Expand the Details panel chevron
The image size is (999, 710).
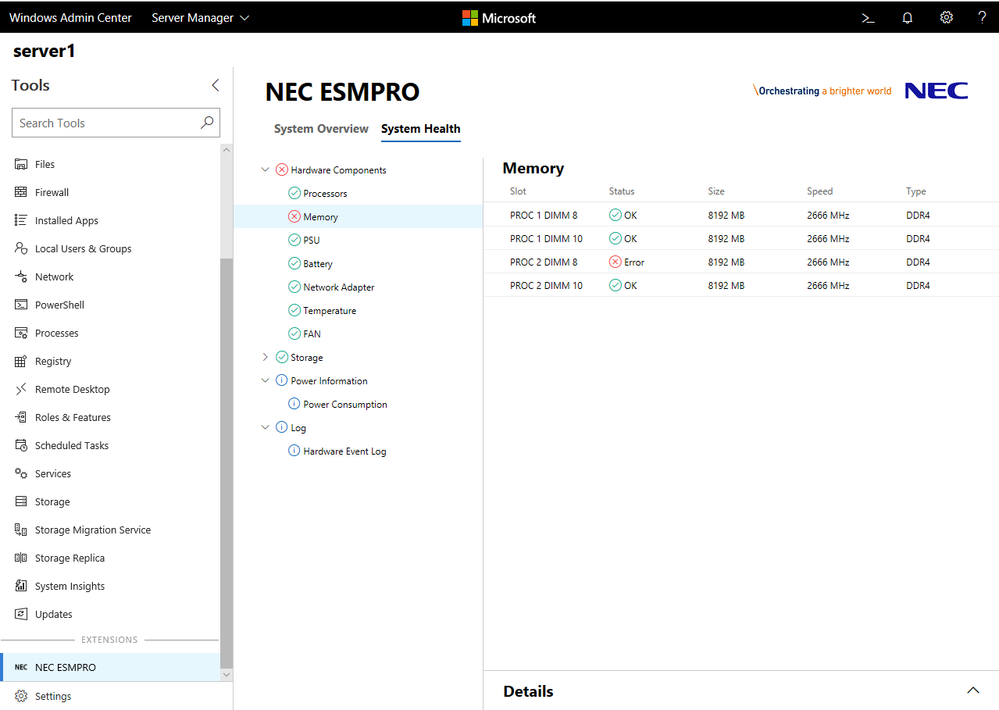[x=973, y=690]
